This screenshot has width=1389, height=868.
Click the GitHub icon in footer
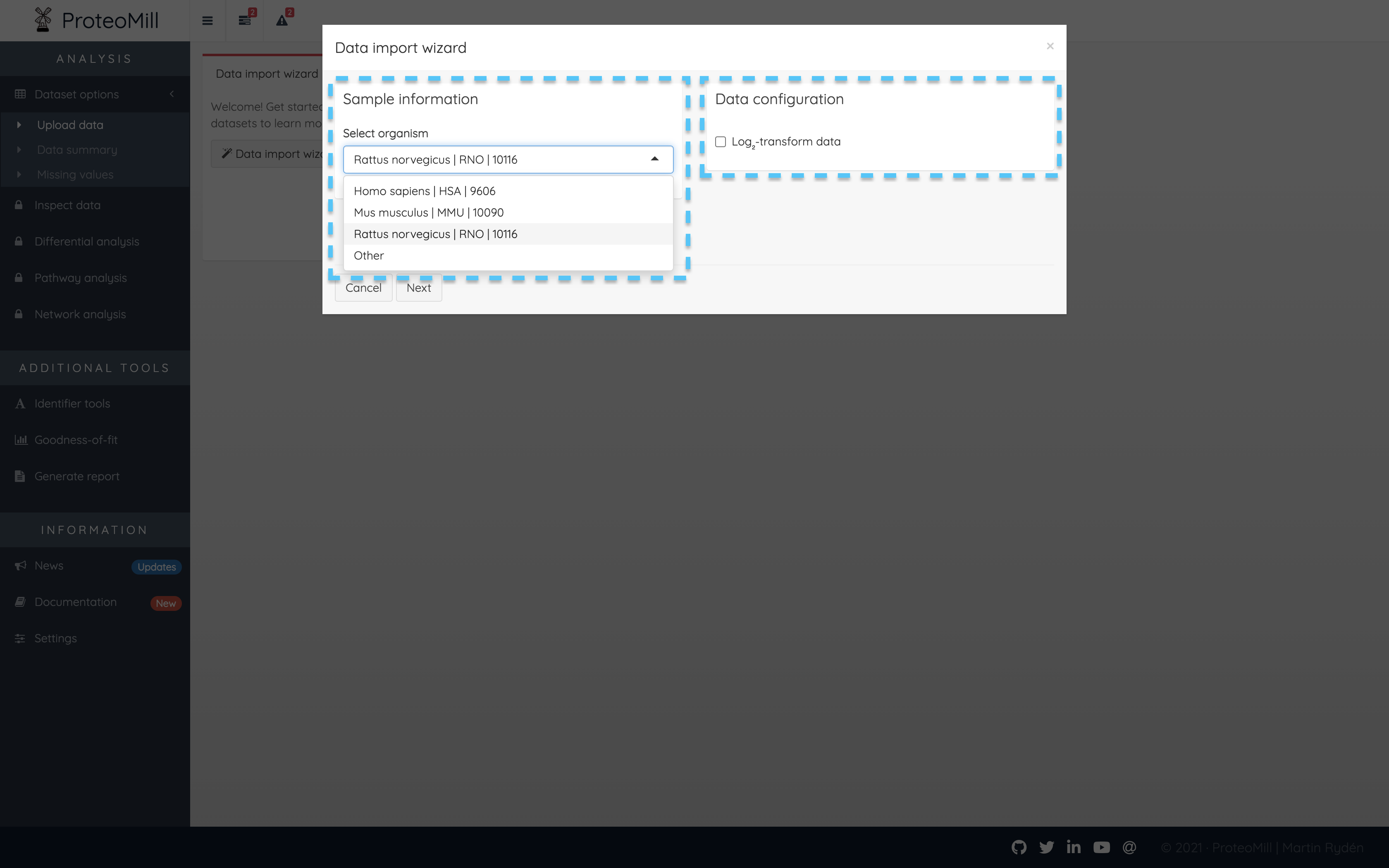1020,847
